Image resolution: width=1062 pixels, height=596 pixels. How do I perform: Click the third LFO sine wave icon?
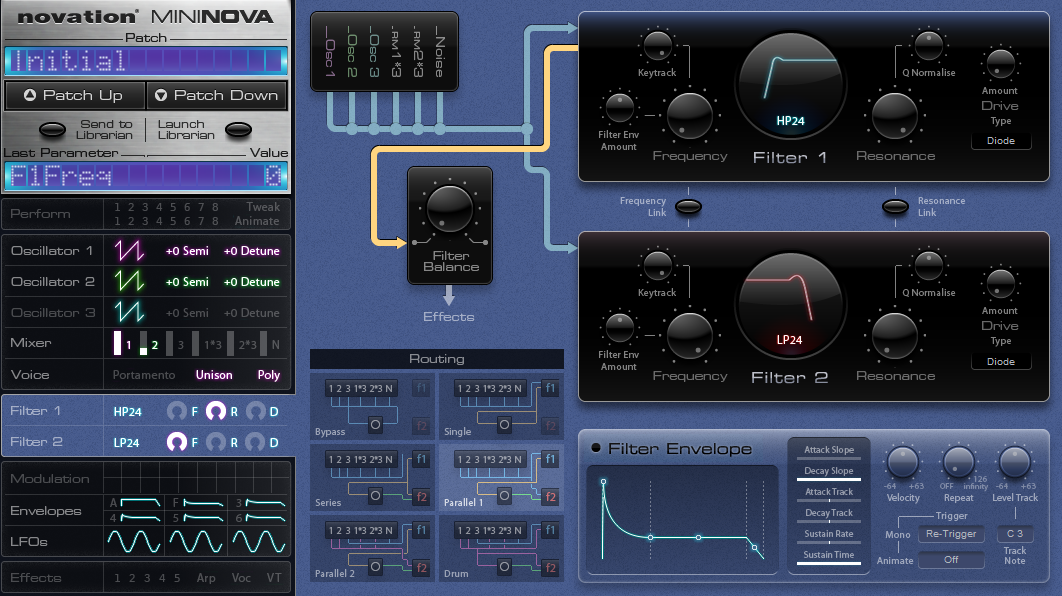(x=259, y=542)
